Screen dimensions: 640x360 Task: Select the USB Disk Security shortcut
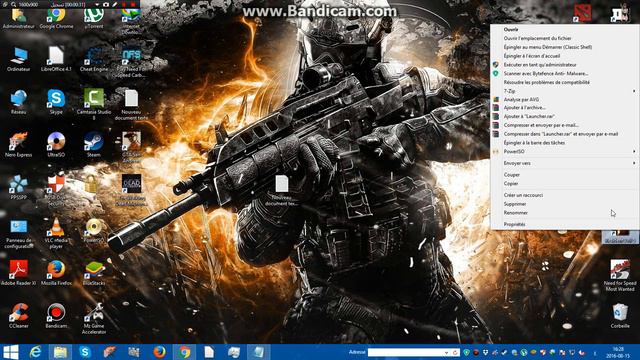click(56, 190)
